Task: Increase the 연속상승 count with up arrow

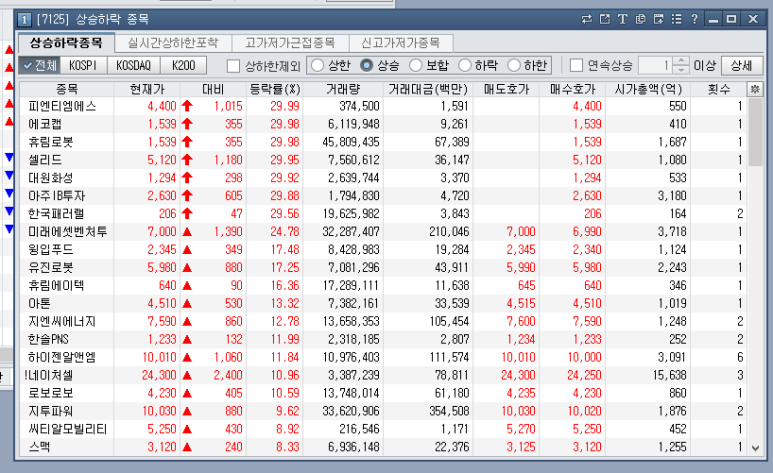Action: pyautogui.click(x=681, y=61)
